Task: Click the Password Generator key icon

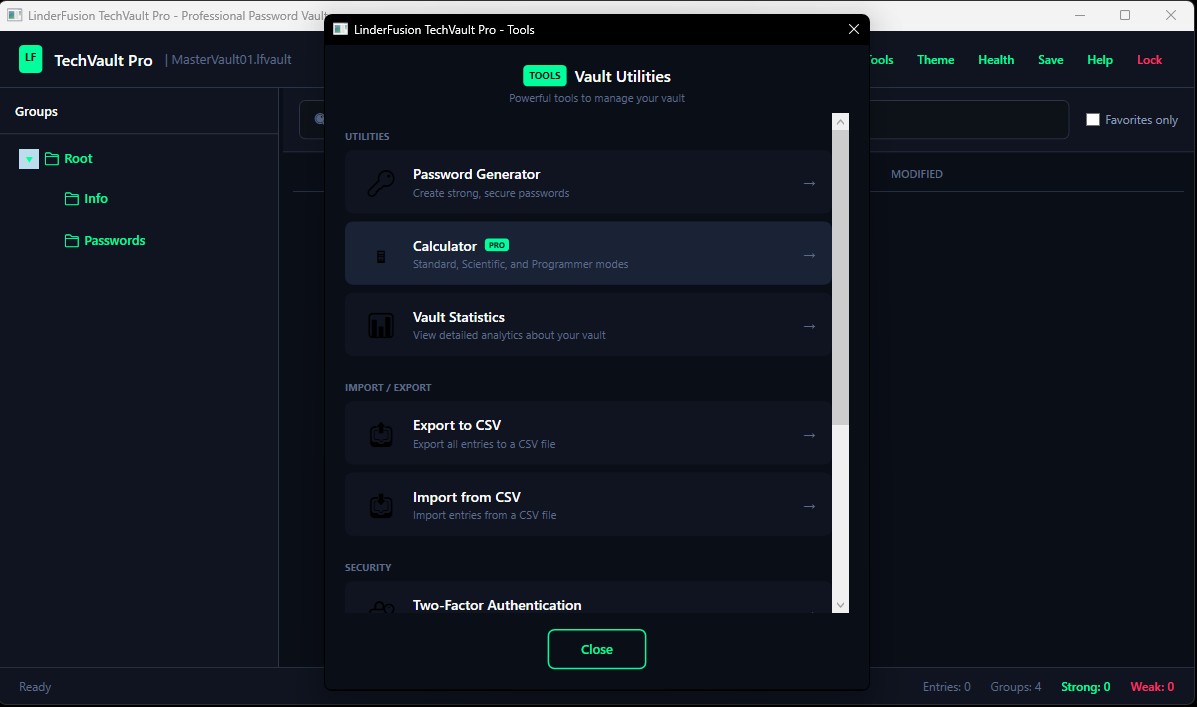Action: (381, 183)
